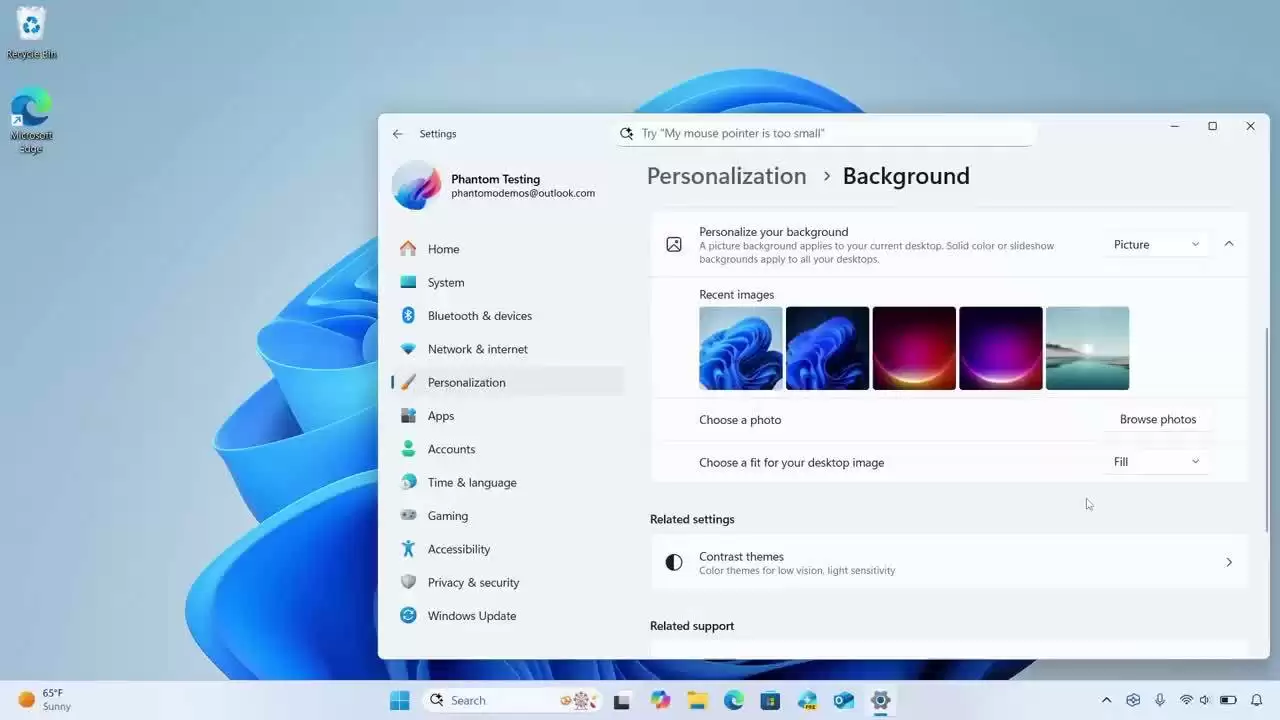Go back using the Settings back arrow
The width and height of the screenshot is (1280, 720).
coord(398,133)
